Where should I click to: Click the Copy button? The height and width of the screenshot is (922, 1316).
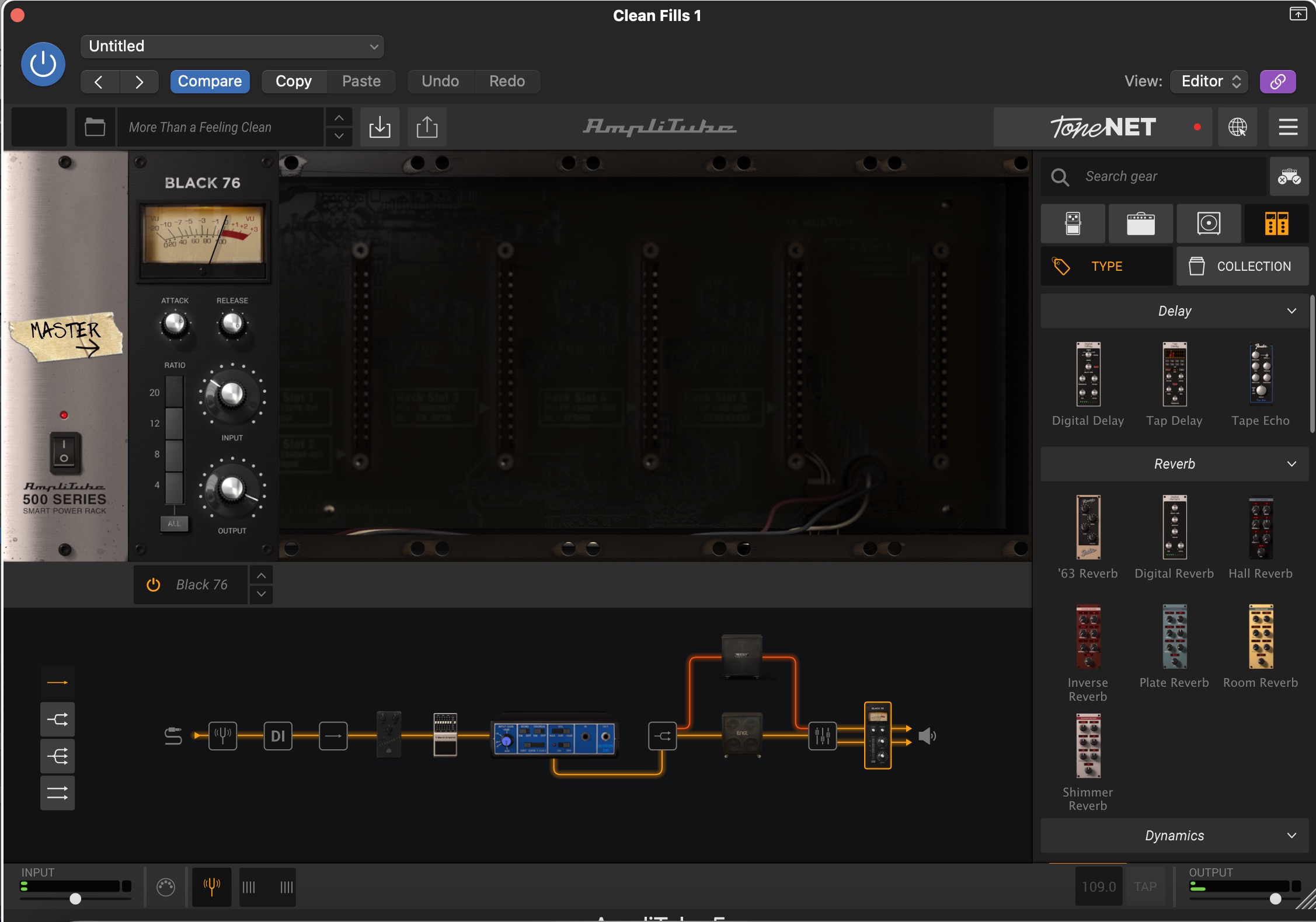(x=294, y=82)
